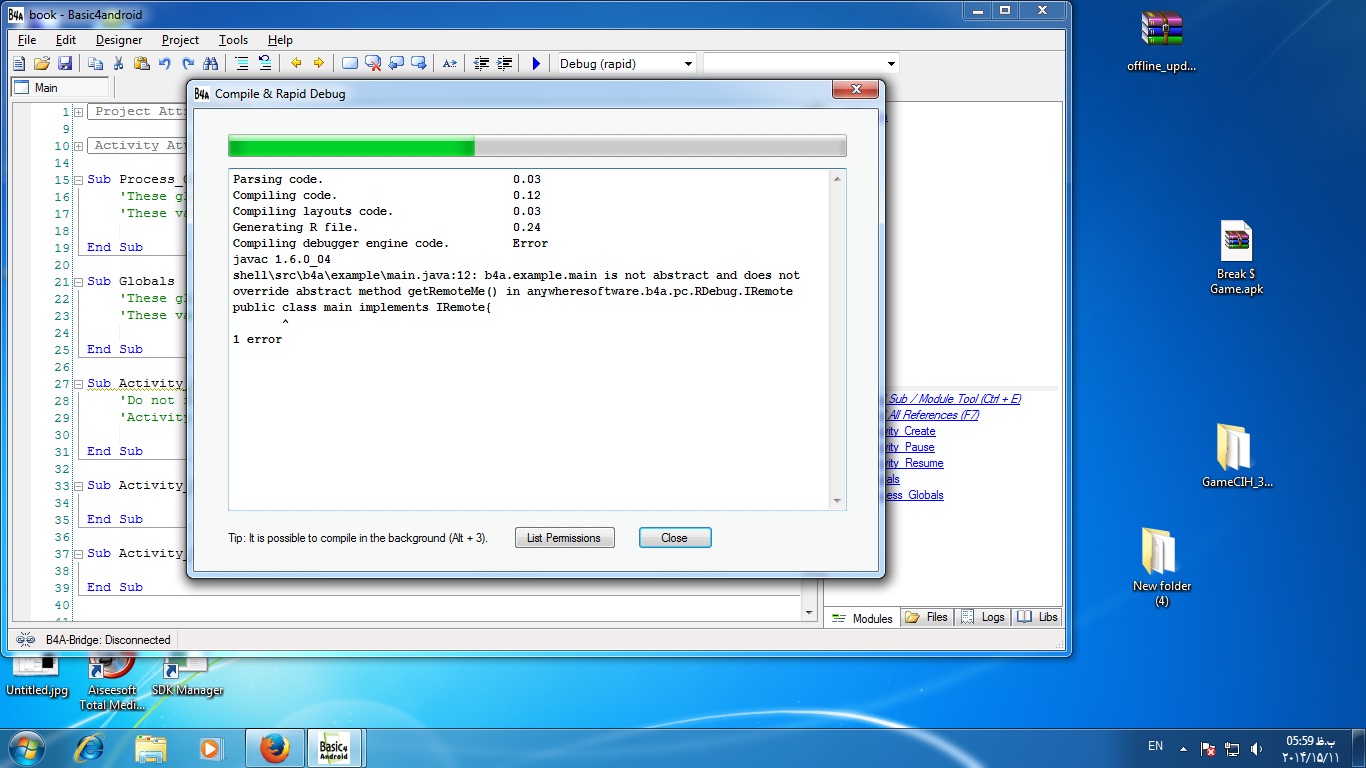The width and height of the screenshot is (1366, 768).
Task: Open Windows Explorer from the taskbar
Action: coord(151,748)
